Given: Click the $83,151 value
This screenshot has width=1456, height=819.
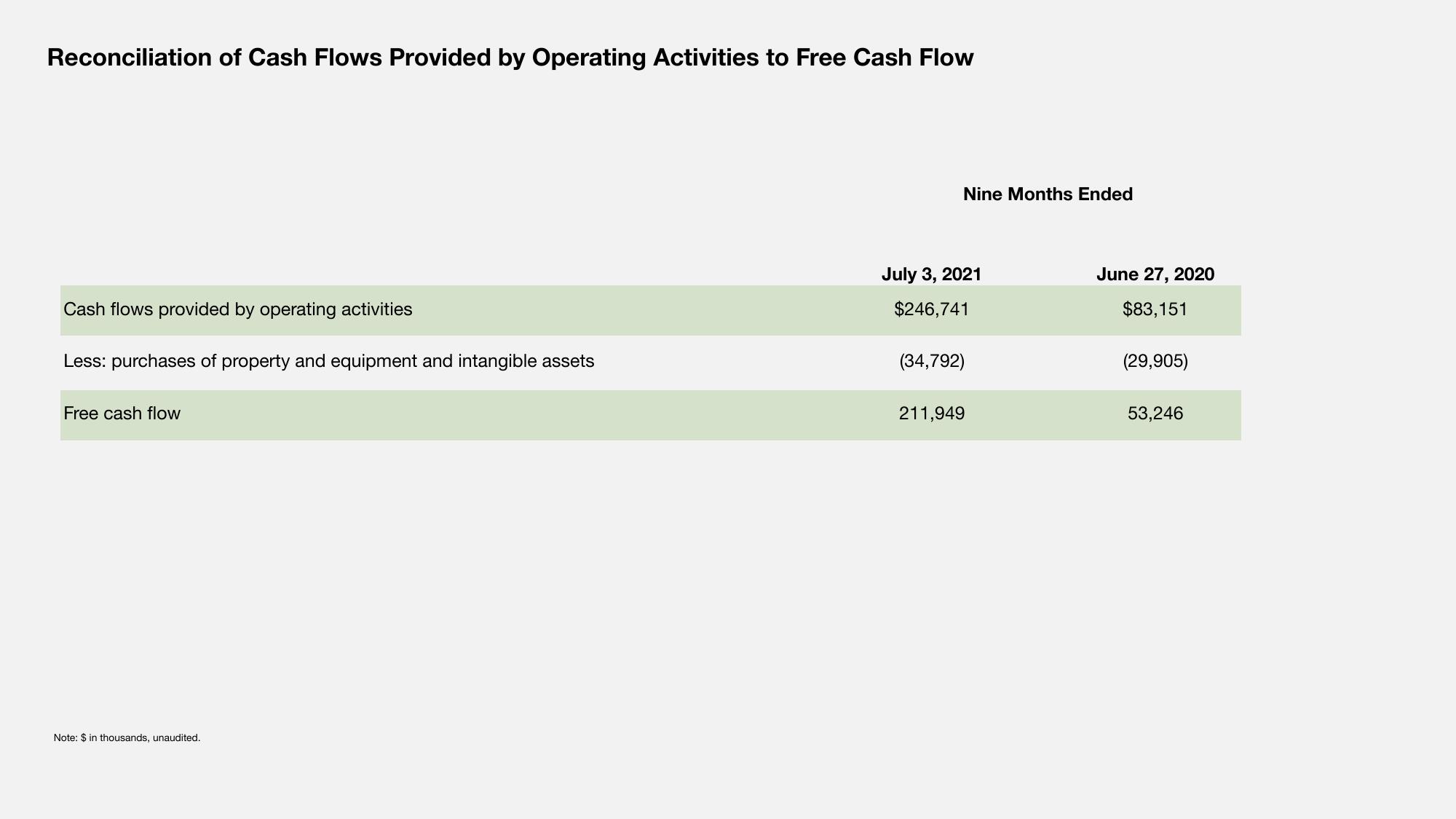Looking at the screenshot, I should (1155, 309).
